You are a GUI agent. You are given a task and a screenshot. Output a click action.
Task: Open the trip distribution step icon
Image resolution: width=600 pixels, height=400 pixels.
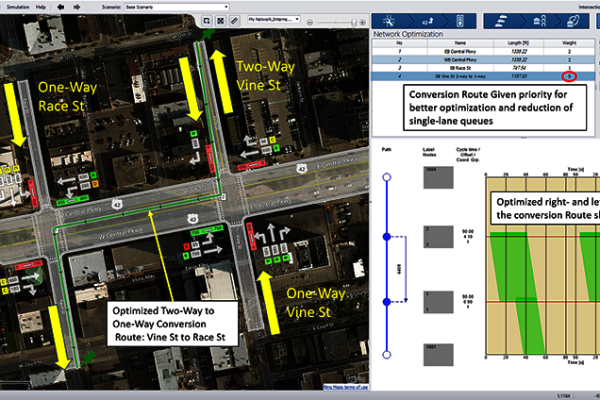(573, 21)
